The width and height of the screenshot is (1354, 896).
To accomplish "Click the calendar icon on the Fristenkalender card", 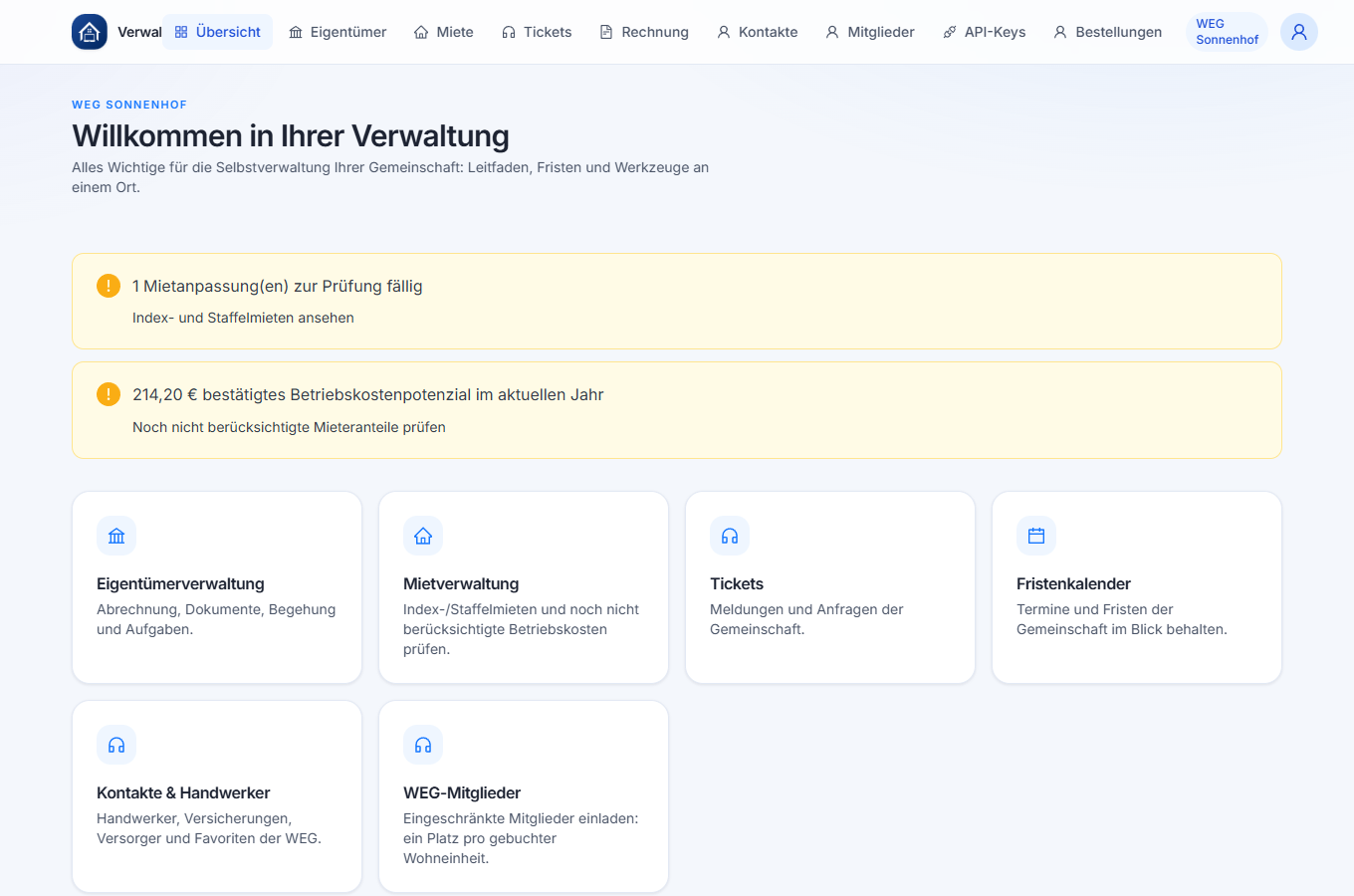I will [x=1036, y=536].
